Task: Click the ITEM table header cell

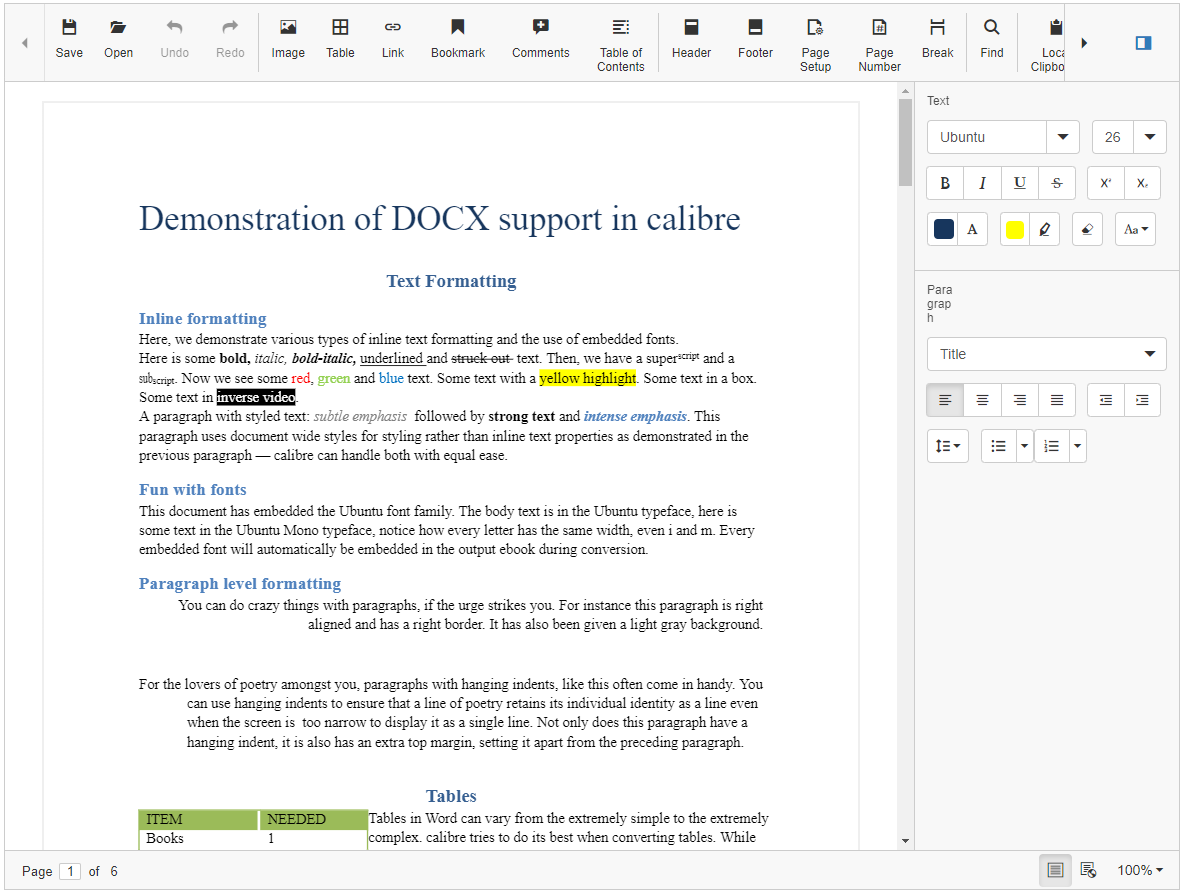Action: click(199, 819)
